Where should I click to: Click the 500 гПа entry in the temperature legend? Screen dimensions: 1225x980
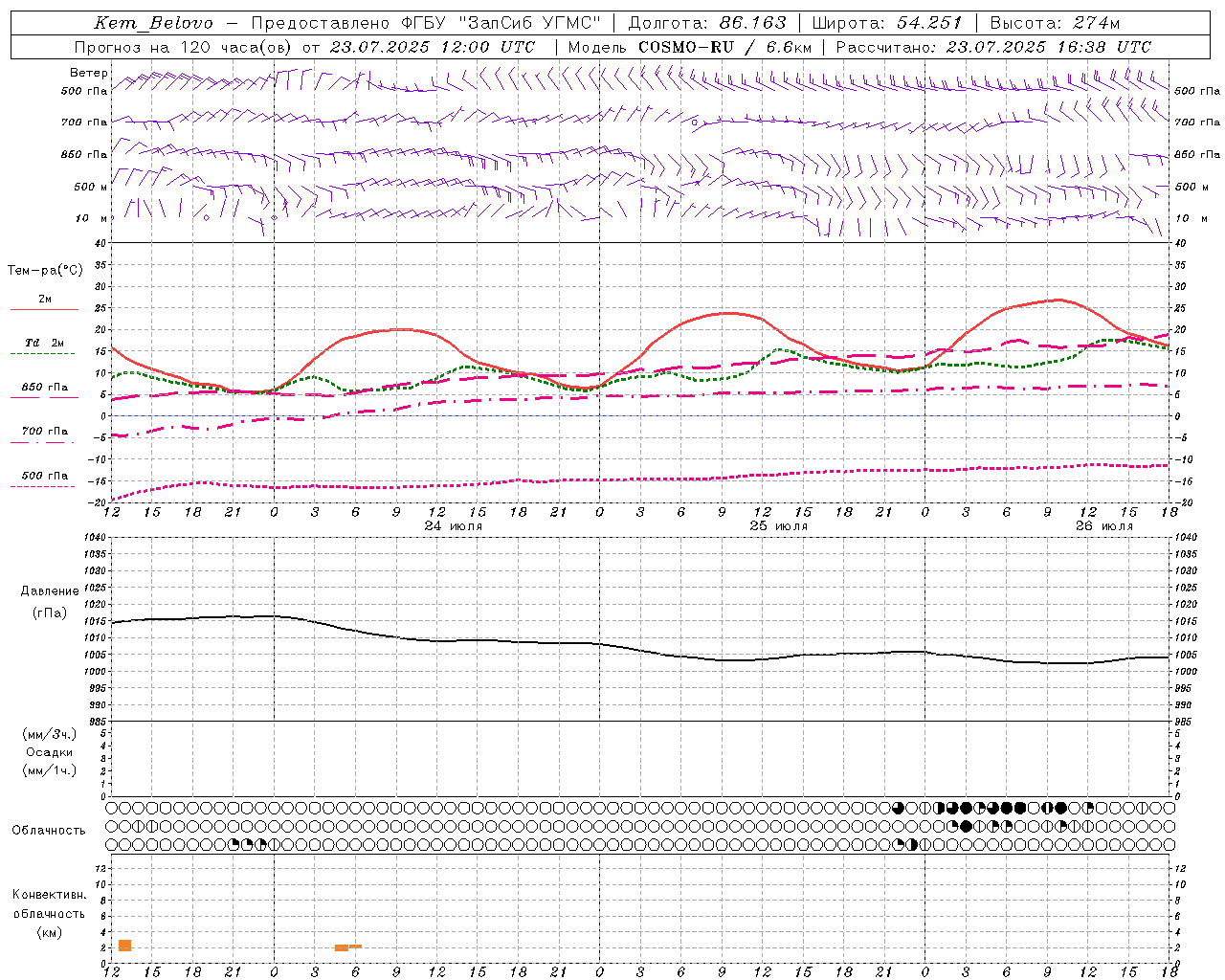pyautogui.click(x=44, y=476)
